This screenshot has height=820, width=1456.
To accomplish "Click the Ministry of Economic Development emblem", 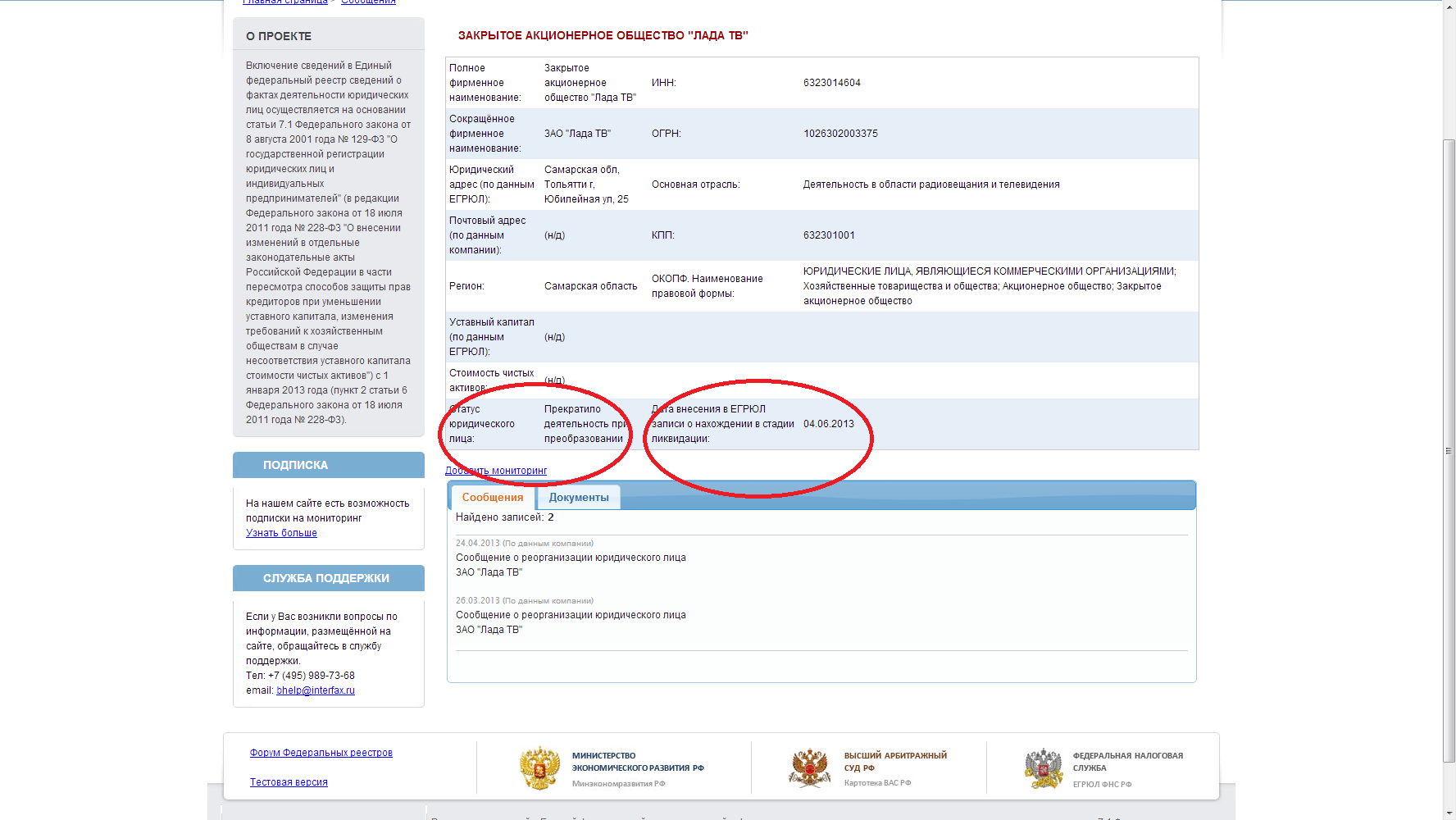I will click(539, 768).
